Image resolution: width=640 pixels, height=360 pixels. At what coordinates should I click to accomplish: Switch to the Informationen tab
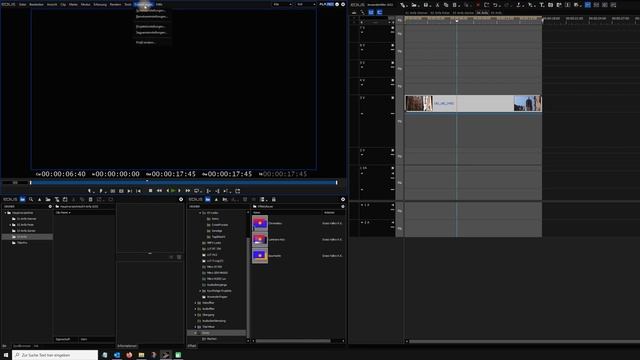[x=127, y=346]
